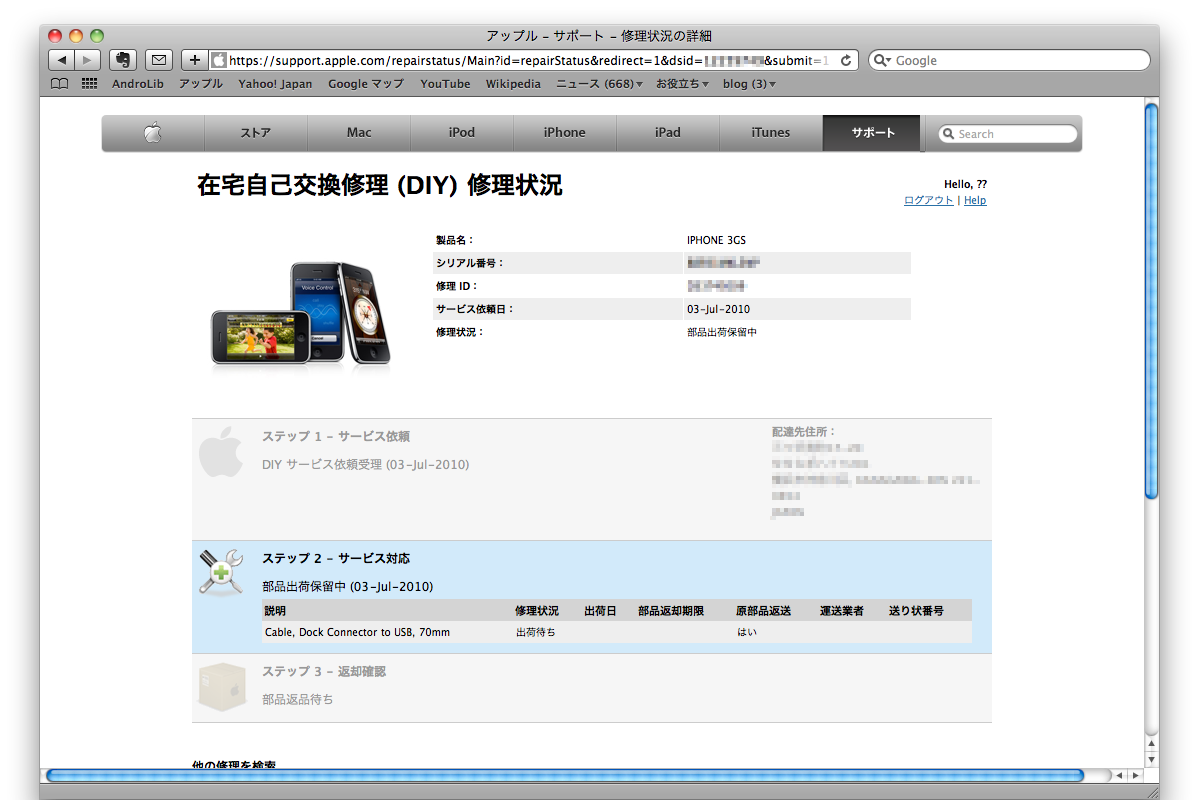Screen dimensions: 1199x800
Task: Expand the お役立ち bookmark folder
Action: (x=682, y=83)
